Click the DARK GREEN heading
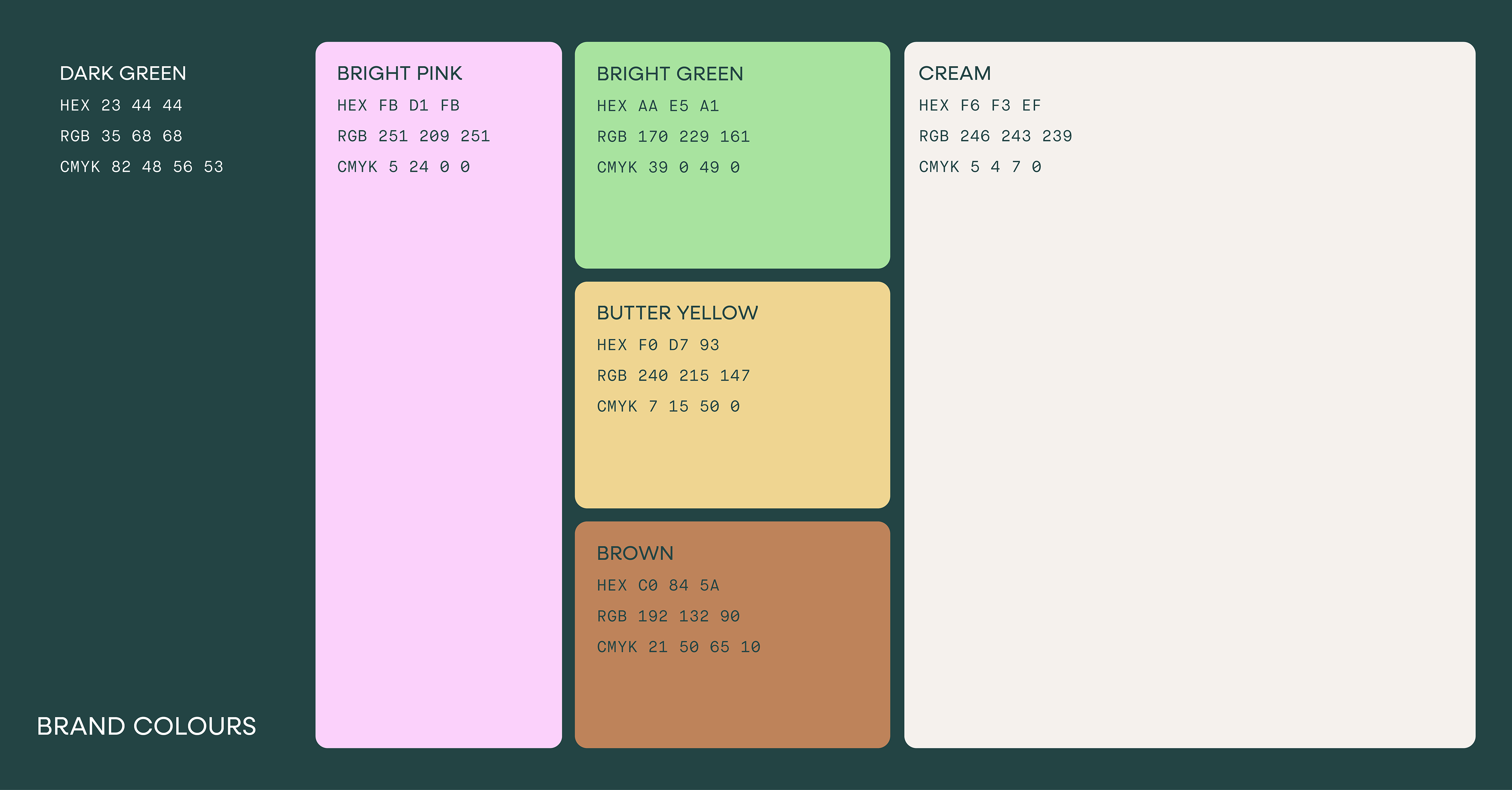 [x=123, y=73]
